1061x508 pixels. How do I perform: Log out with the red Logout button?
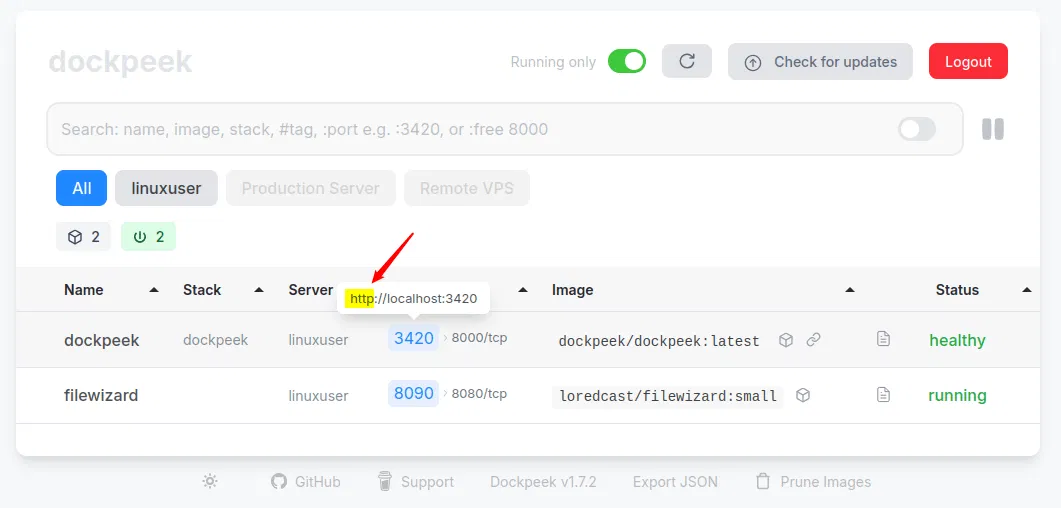[968, 62]
